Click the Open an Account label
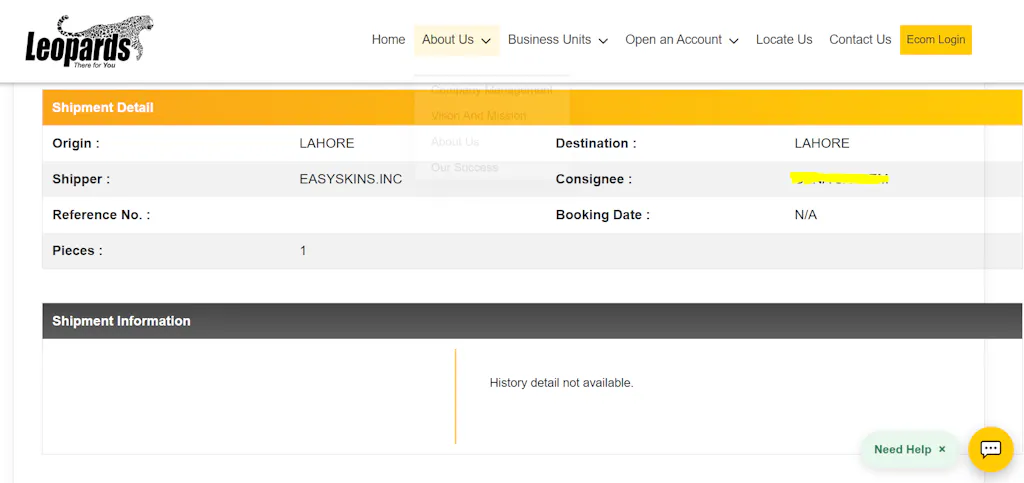This screenshot has width=1024, height=483. click(x=673, y=40)
